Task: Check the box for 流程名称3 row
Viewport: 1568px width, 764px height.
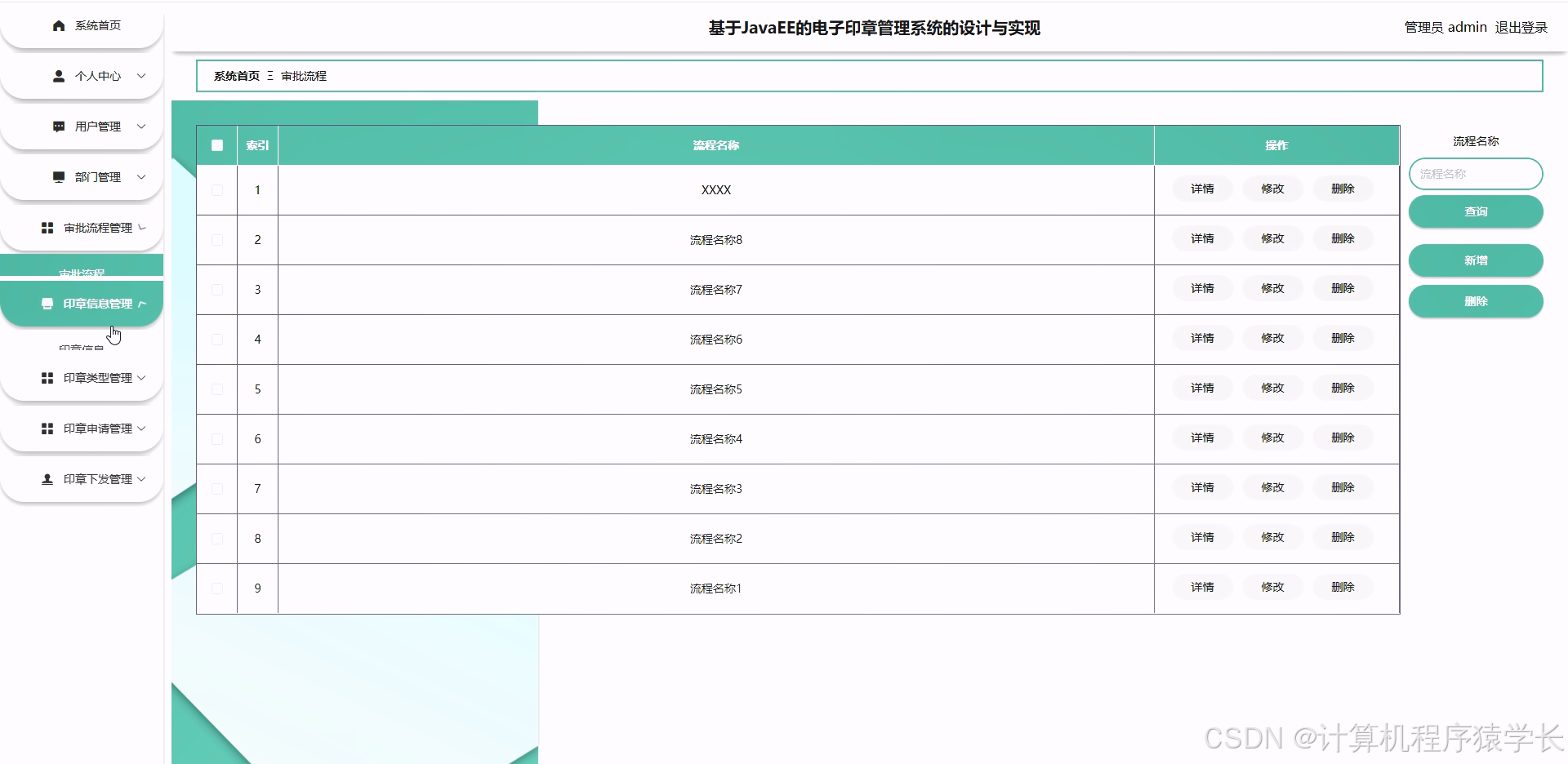Action: (217, 489)
